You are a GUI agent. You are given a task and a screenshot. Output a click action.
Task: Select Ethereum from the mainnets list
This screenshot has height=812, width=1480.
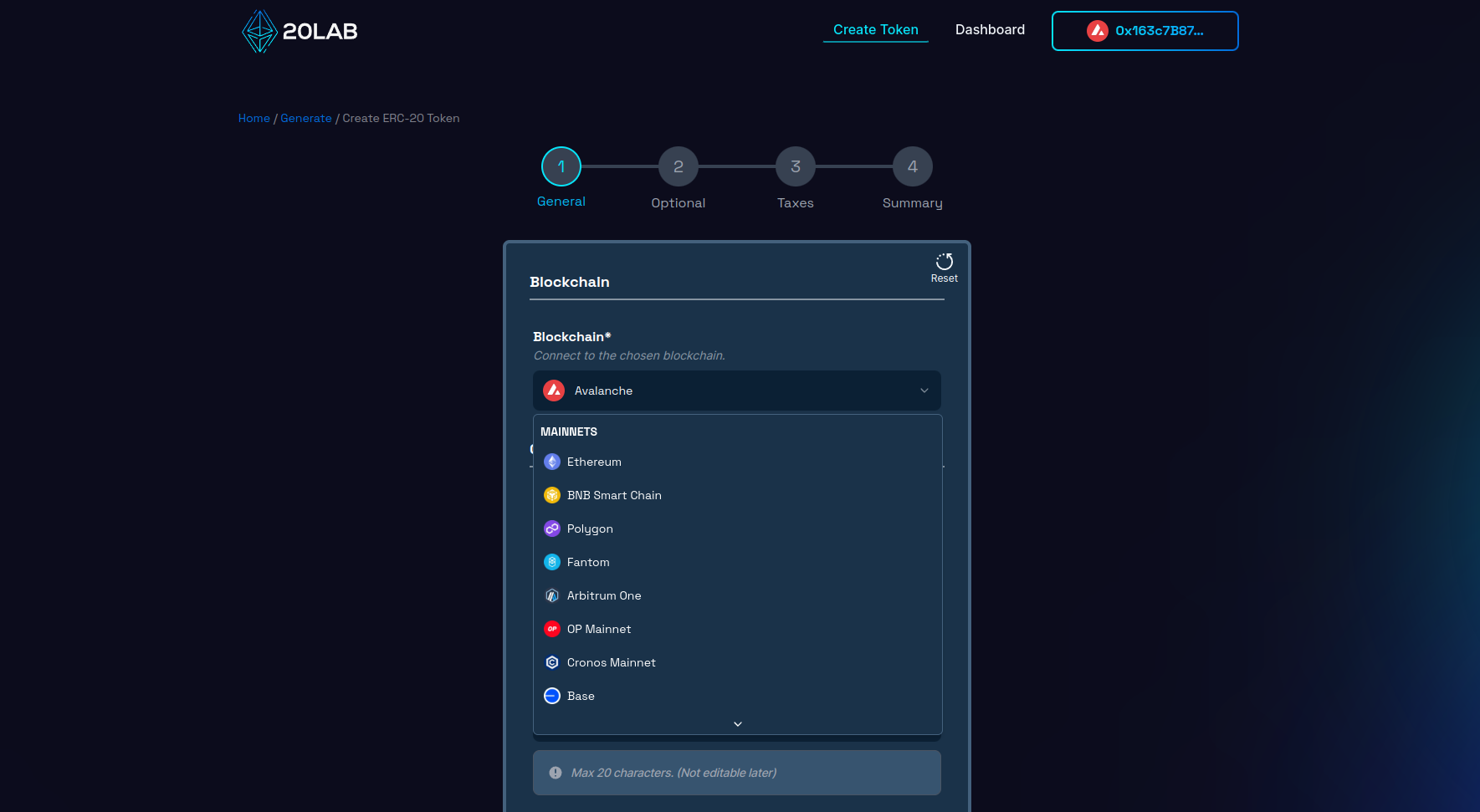click(738, 462)
